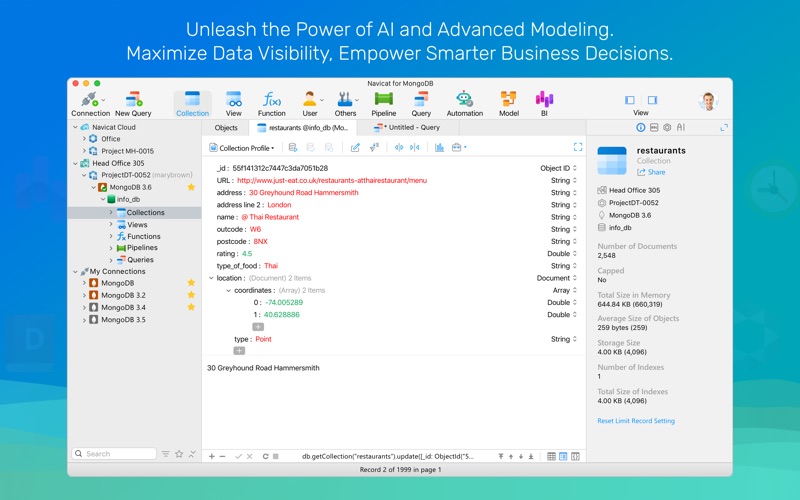Enter full screen for the record view
The width and height of the screenshot is (800, 500).
tap(578, 147)
